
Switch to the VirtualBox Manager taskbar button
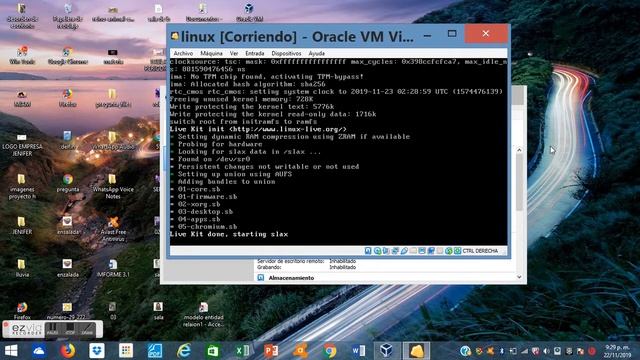click(387, 351)
